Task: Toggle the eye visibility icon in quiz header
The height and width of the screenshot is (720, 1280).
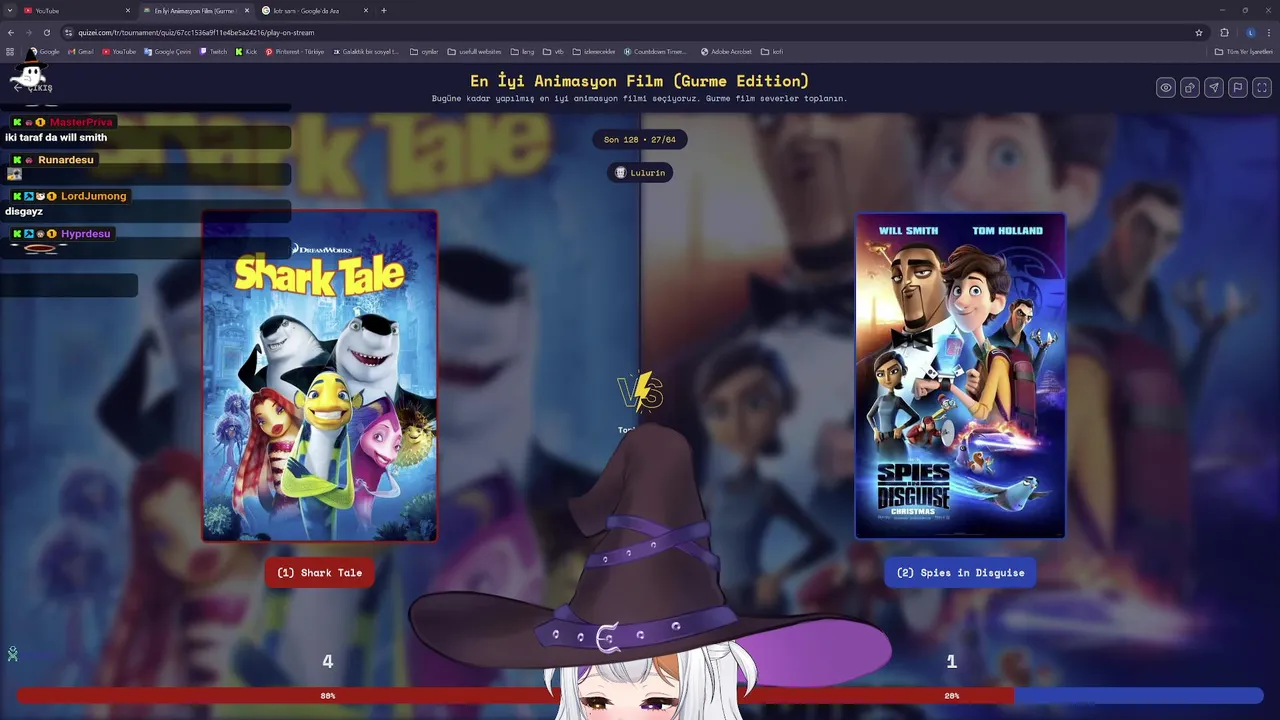Action: 1166,88
